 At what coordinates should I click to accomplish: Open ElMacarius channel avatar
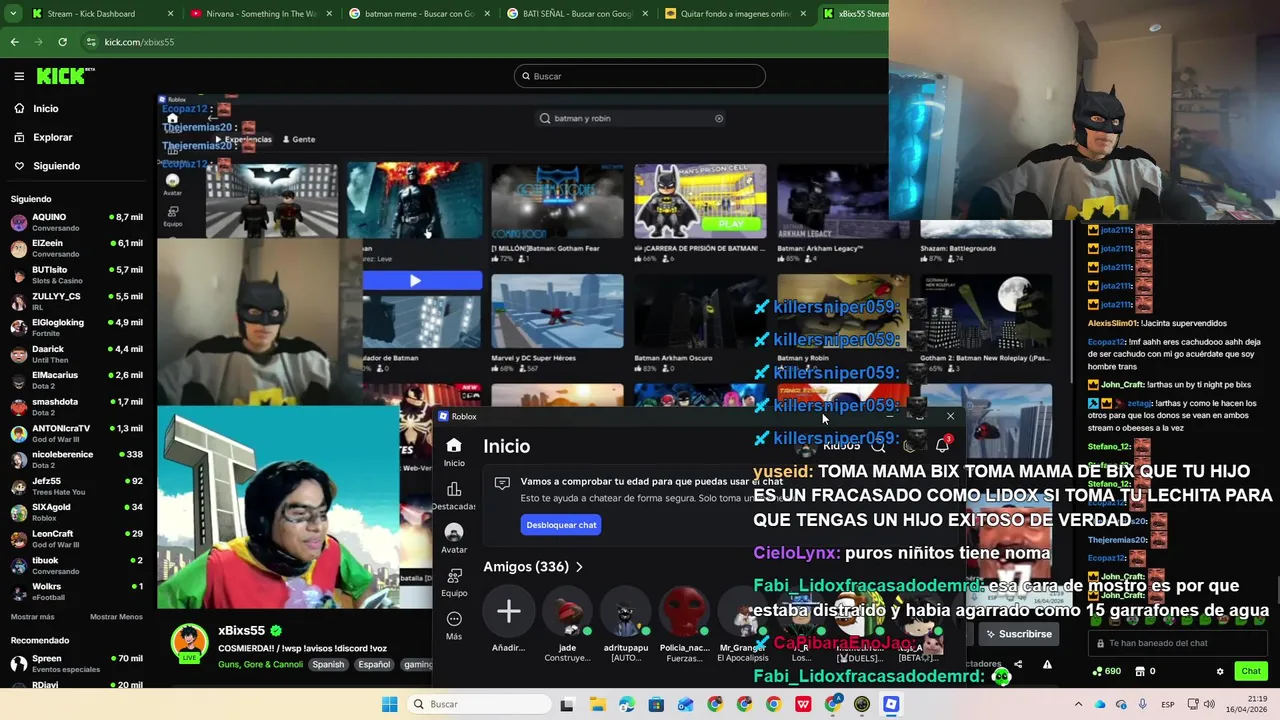pyautogui.click(x=19, y=380)
